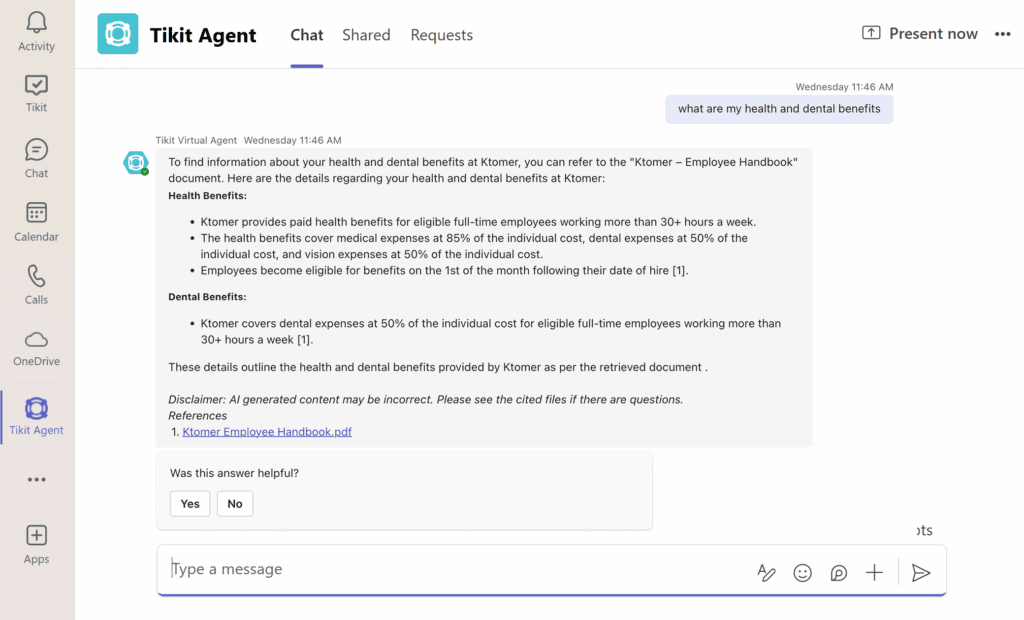Open more added apps ellipsis
1024x620 pixels.
tap(36, 479)
